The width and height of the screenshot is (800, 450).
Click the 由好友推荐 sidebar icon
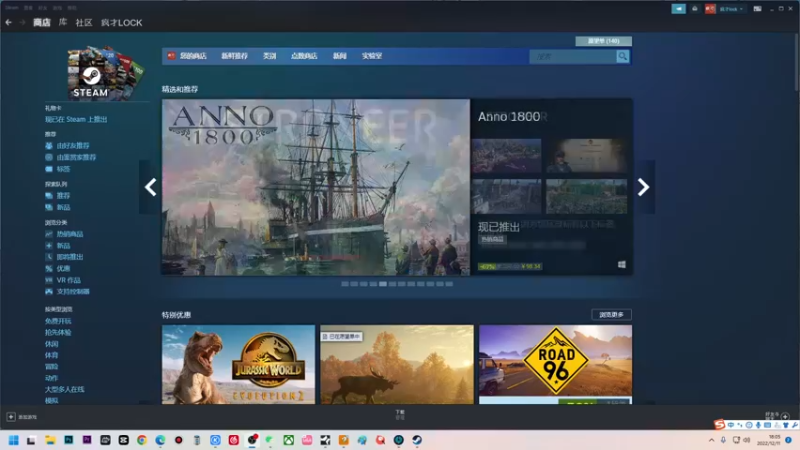48,145
